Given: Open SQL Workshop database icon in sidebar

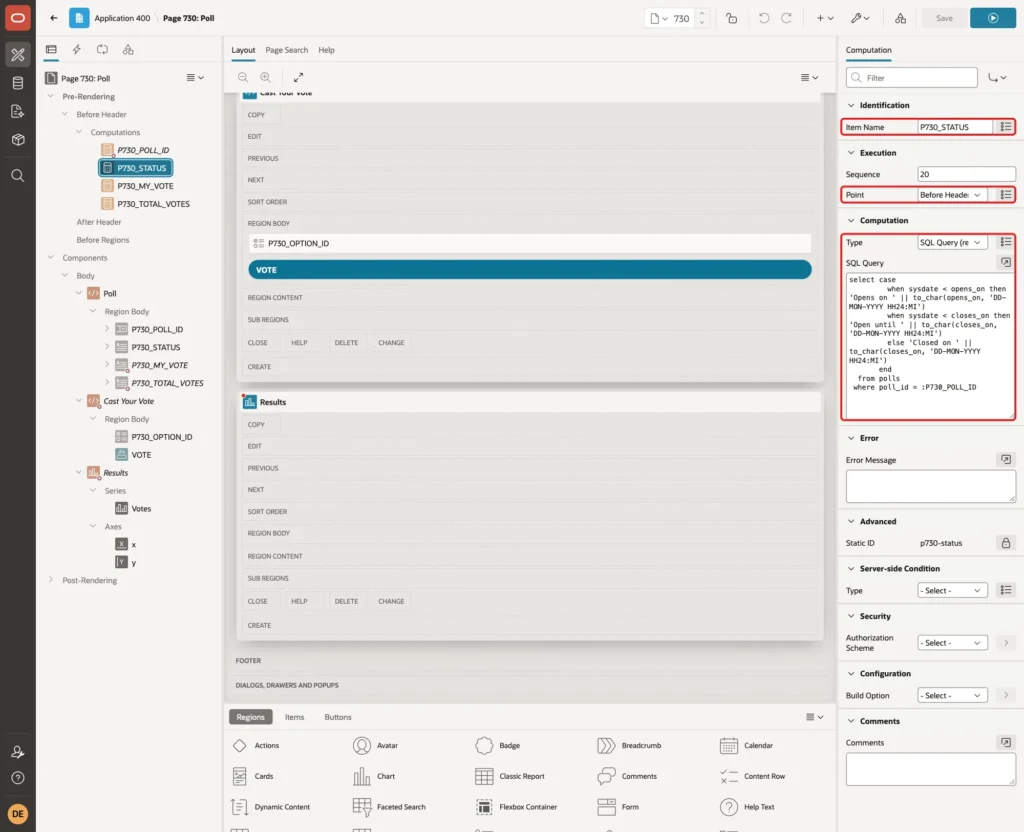Looking at the screenshot, I should 18,83.
